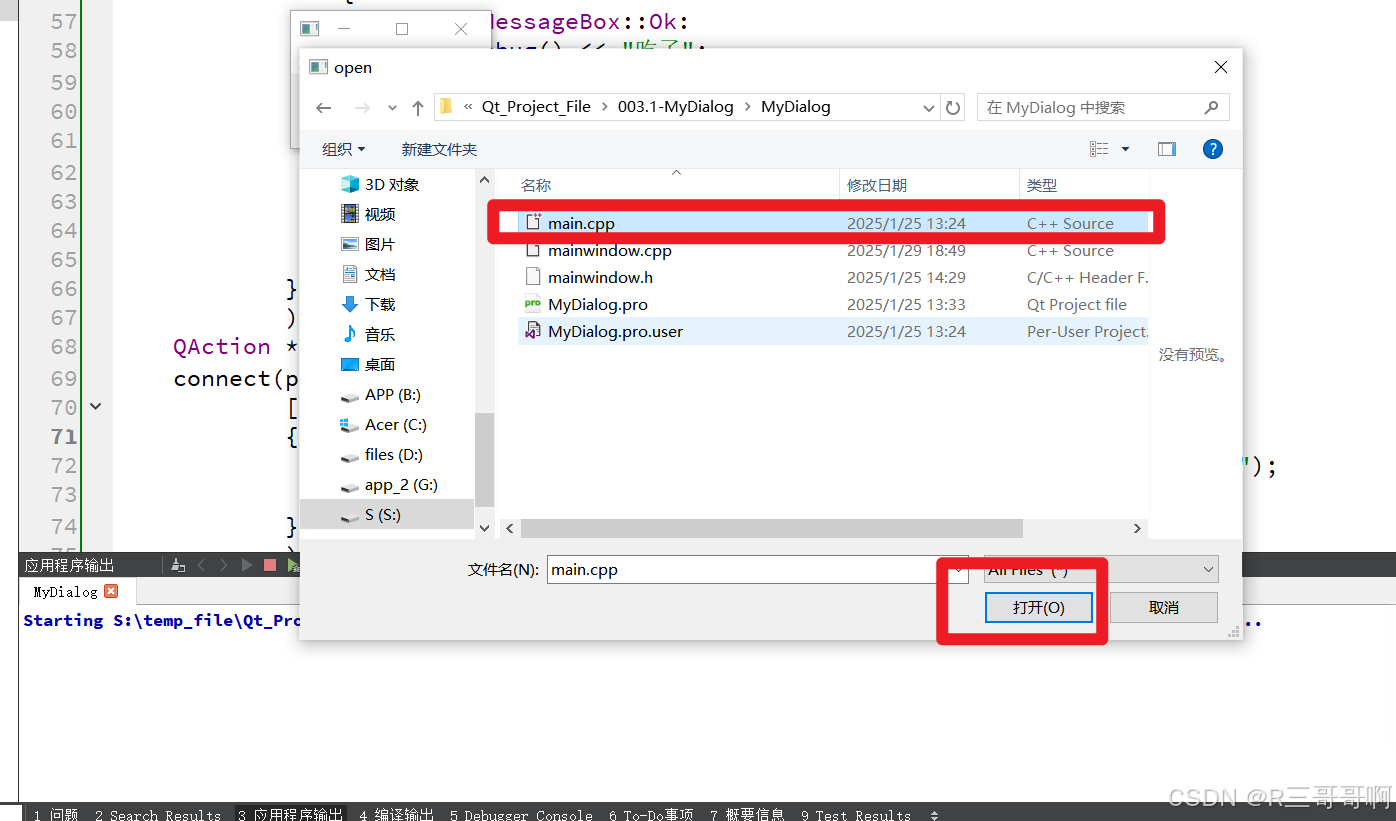The width and height of the screenshot is (1396, 821).
Task: Click the 取消 button
Action: coord(1164,607)
